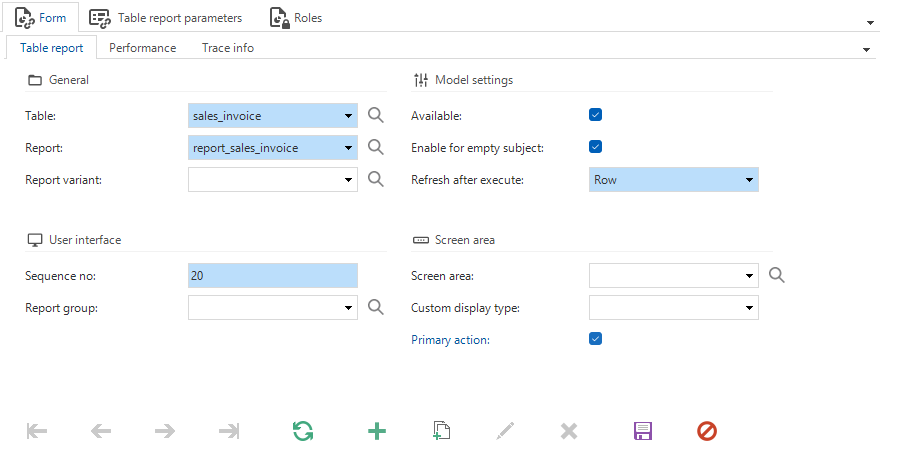897x465 pixels.
Task: Open lookup for Screen area field
Action: point(776,275)
